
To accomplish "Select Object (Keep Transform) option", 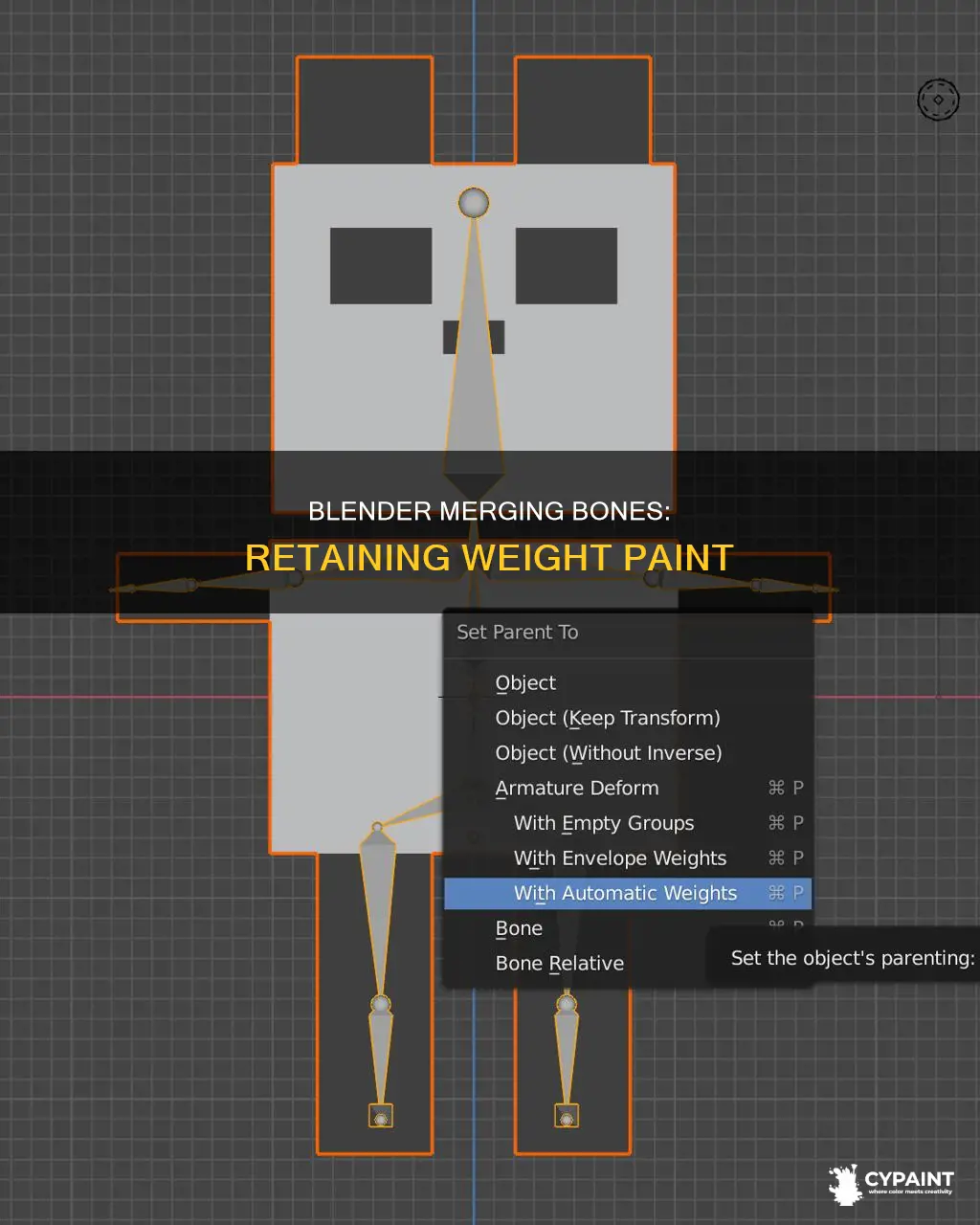I will coord(628,718).
